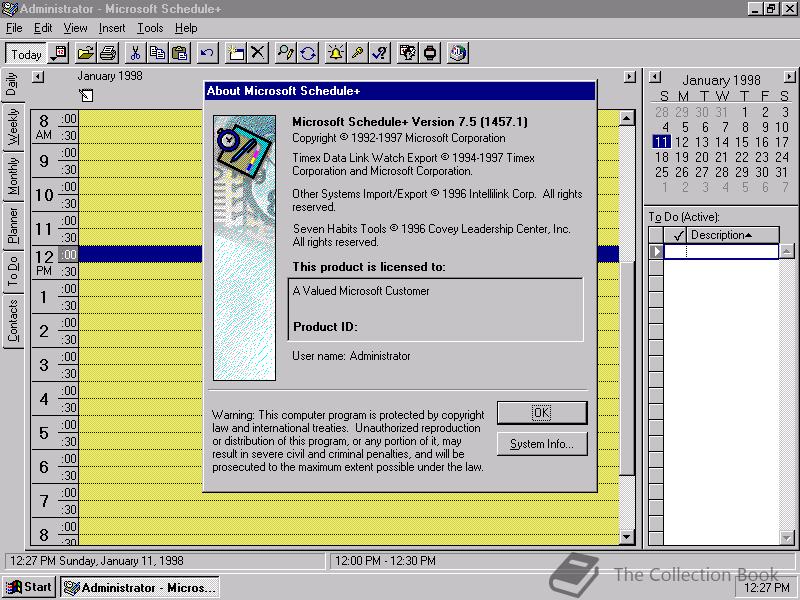
Task: Switch to the To Do tab
Action: [x=12, y=271]
